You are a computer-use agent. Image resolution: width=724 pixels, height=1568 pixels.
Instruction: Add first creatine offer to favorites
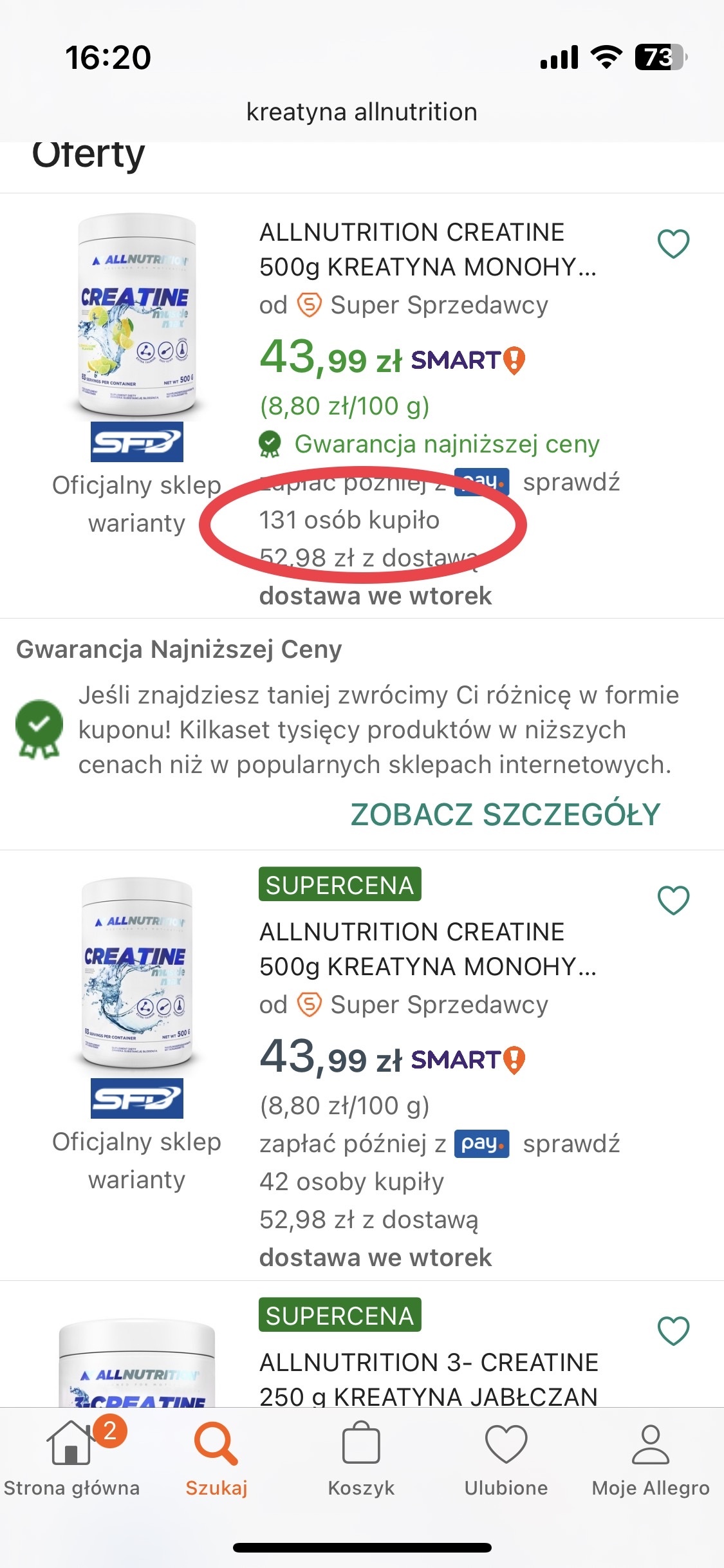(673, 244)
